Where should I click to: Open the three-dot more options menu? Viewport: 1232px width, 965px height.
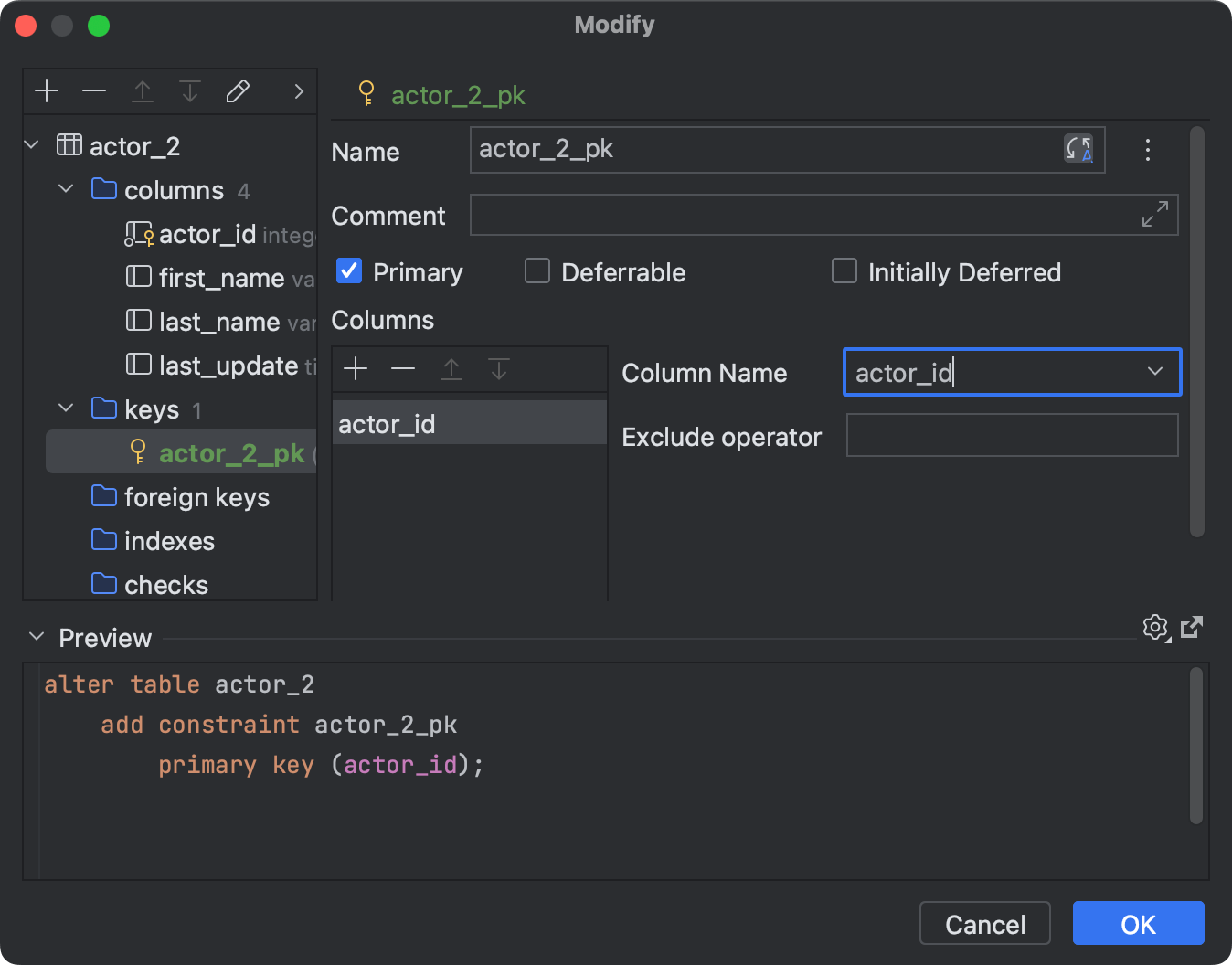(x=1148, y=150)
